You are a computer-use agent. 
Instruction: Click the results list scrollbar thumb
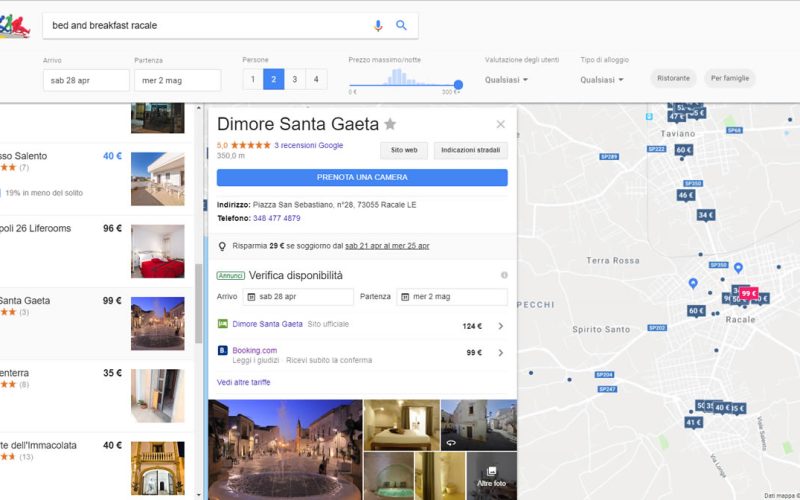pos(198,304)
